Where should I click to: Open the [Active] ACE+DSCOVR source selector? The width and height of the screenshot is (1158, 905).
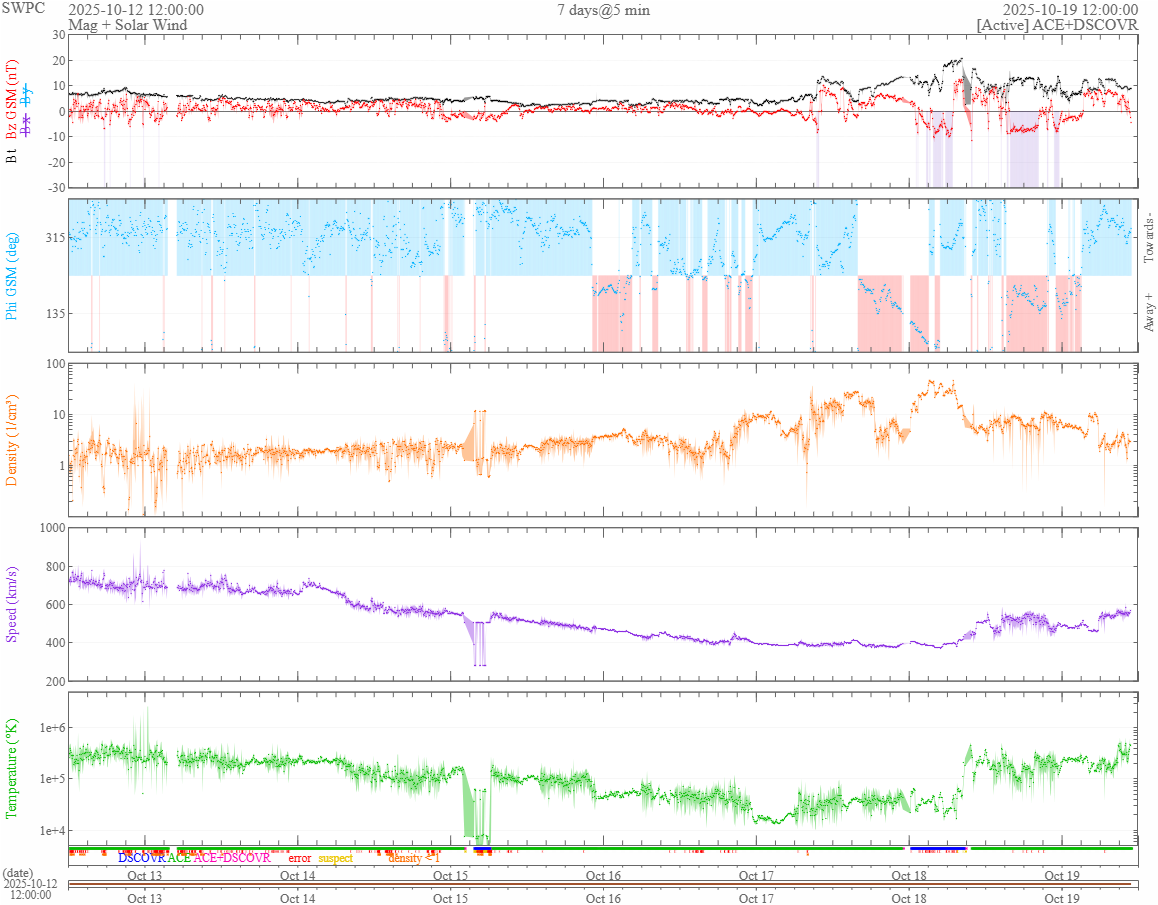point(1057,25)
